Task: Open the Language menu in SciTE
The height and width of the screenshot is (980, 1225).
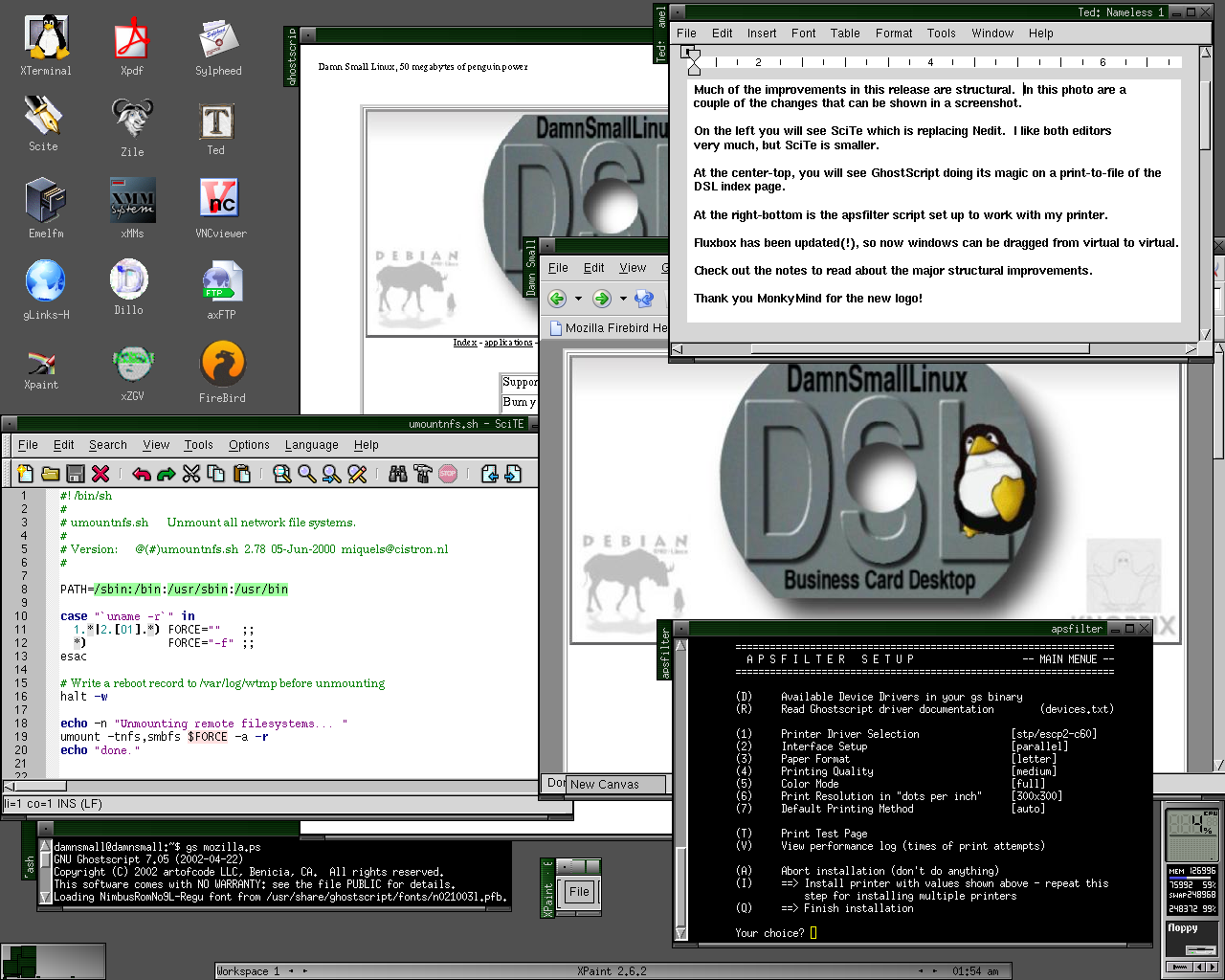Action: click(312, 445)
